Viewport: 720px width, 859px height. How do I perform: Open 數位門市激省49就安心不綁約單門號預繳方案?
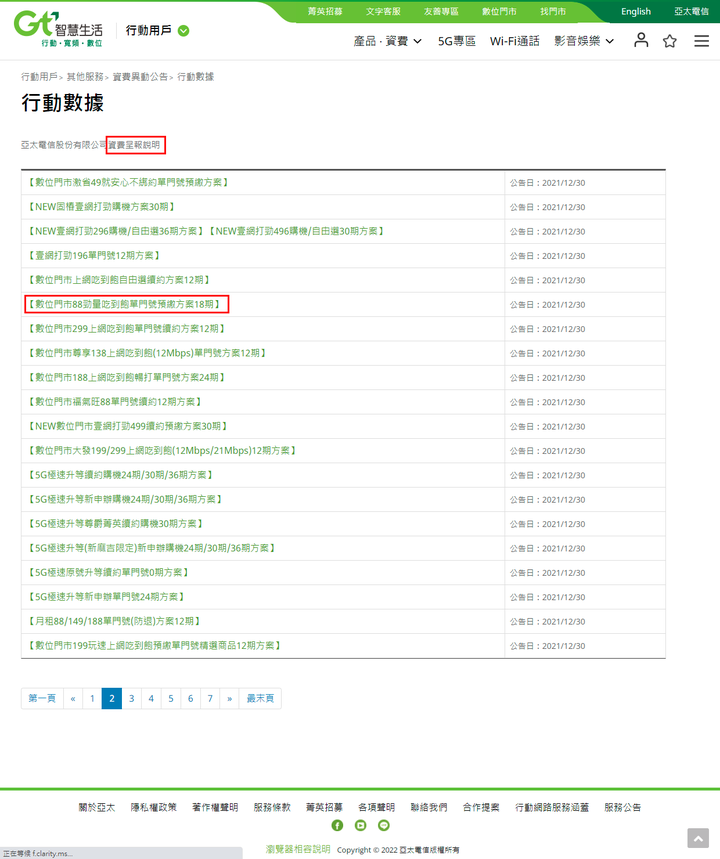pyautogui.click(x=128, y=182)
